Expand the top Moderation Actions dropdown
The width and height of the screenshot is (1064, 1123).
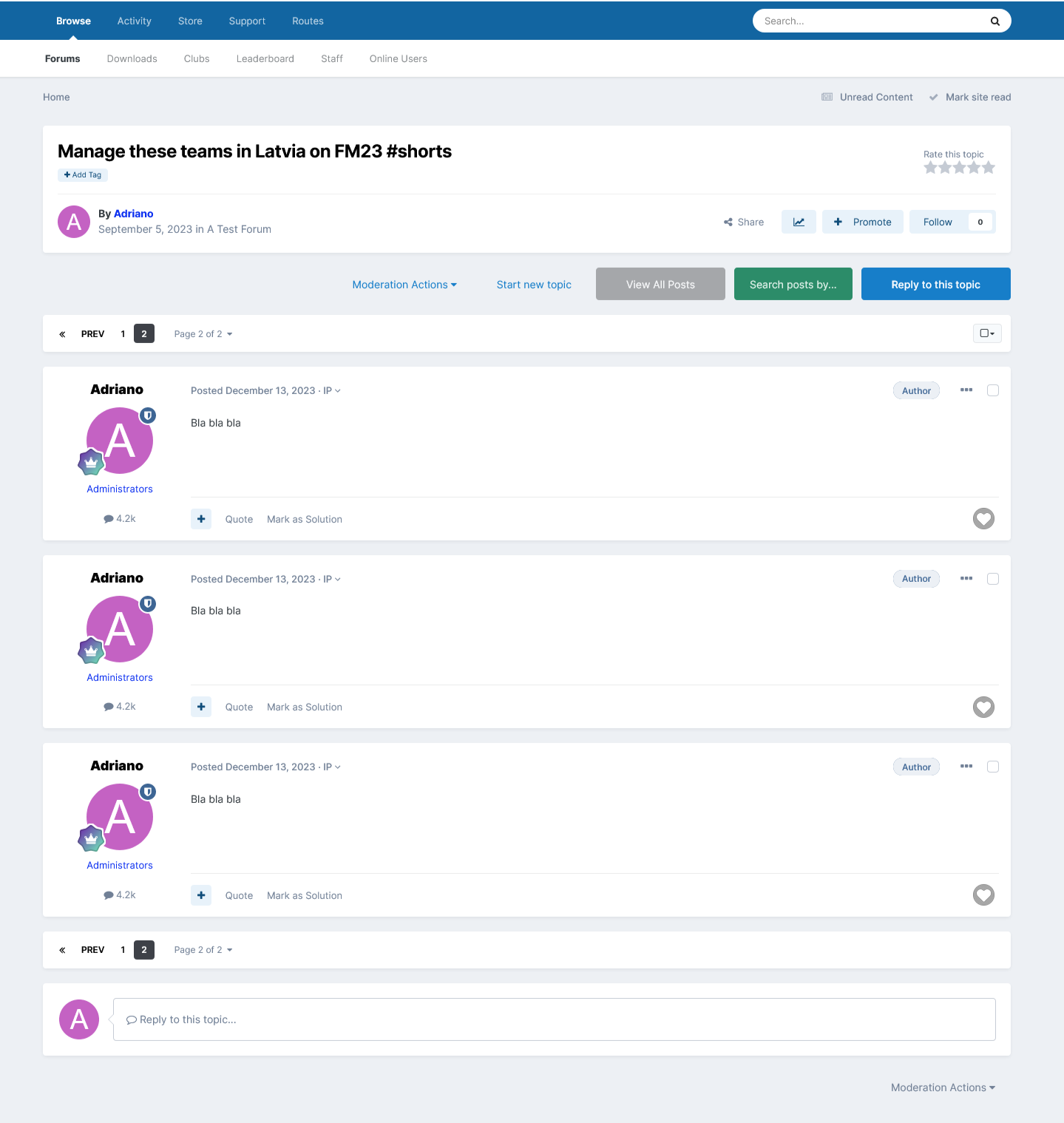point(404,285)
